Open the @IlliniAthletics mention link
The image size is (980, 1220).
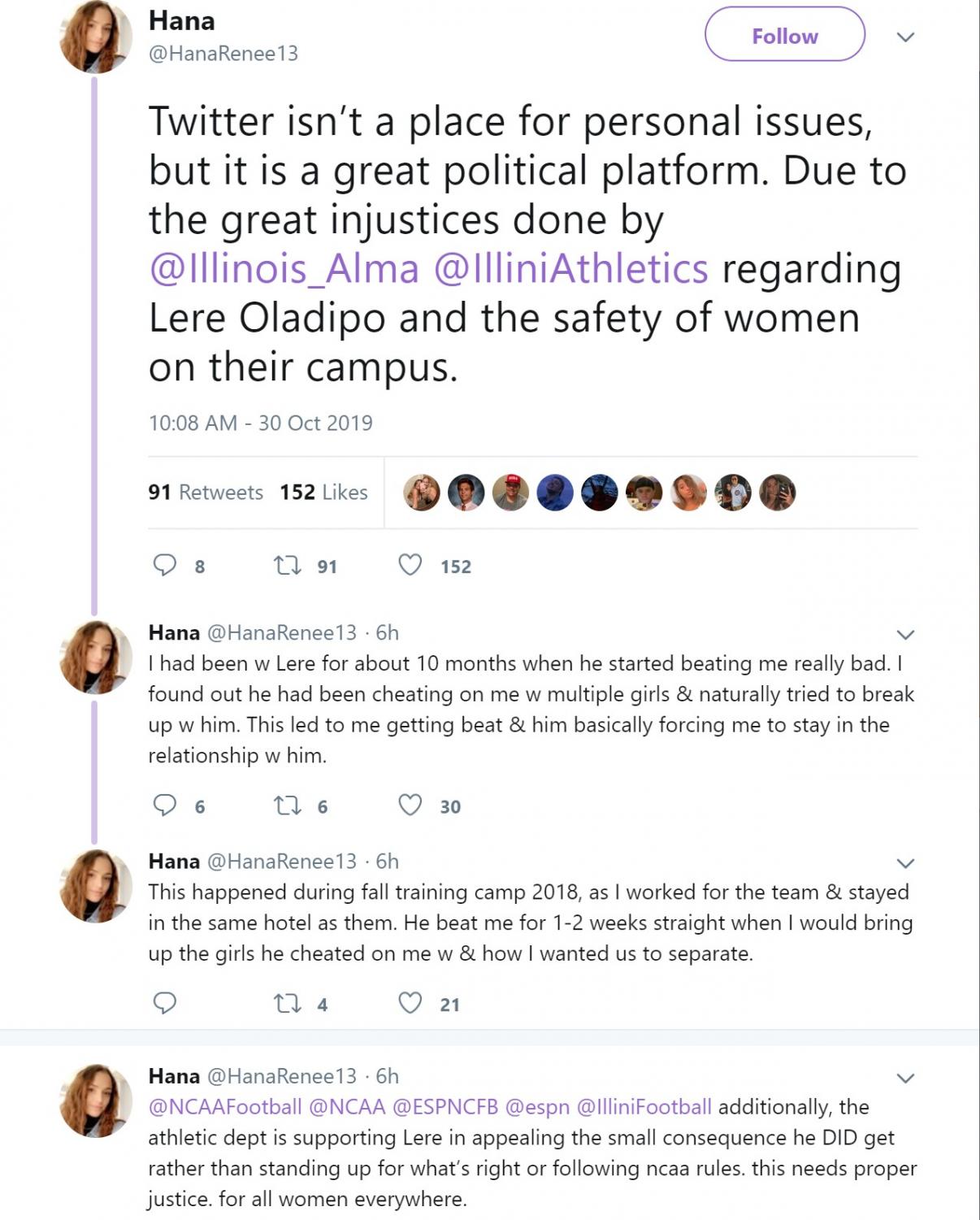pos(571,269)
